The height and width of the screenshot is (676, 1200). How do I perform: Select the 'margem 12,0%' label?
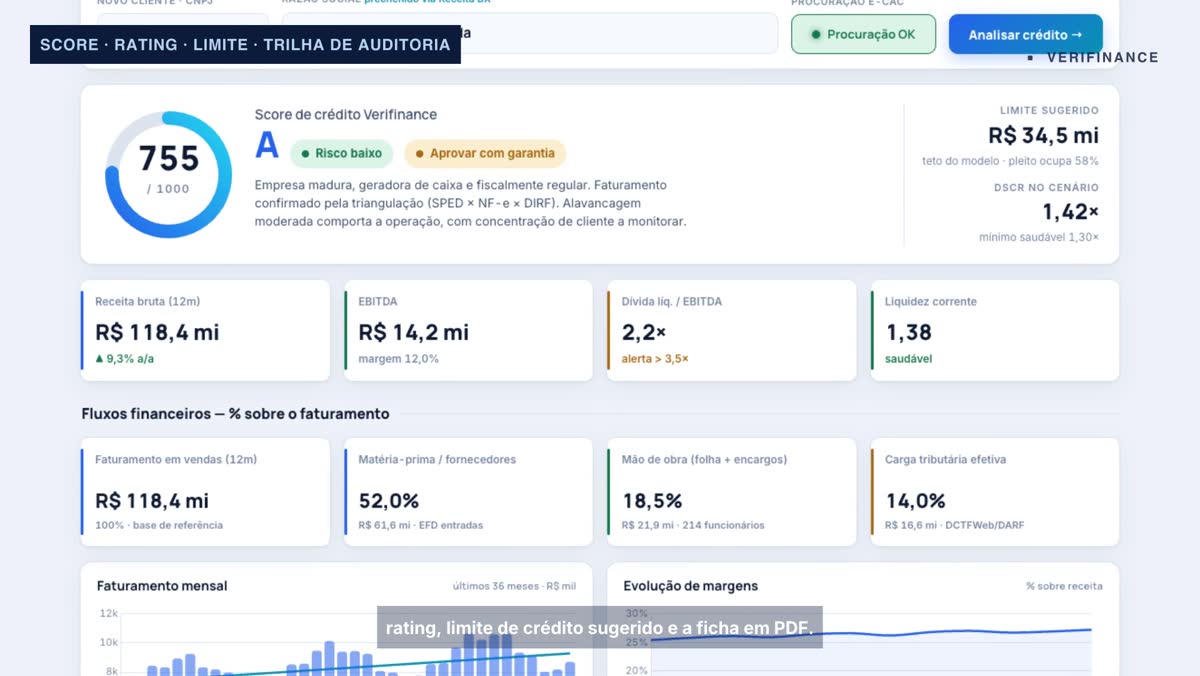pos(398,359)
